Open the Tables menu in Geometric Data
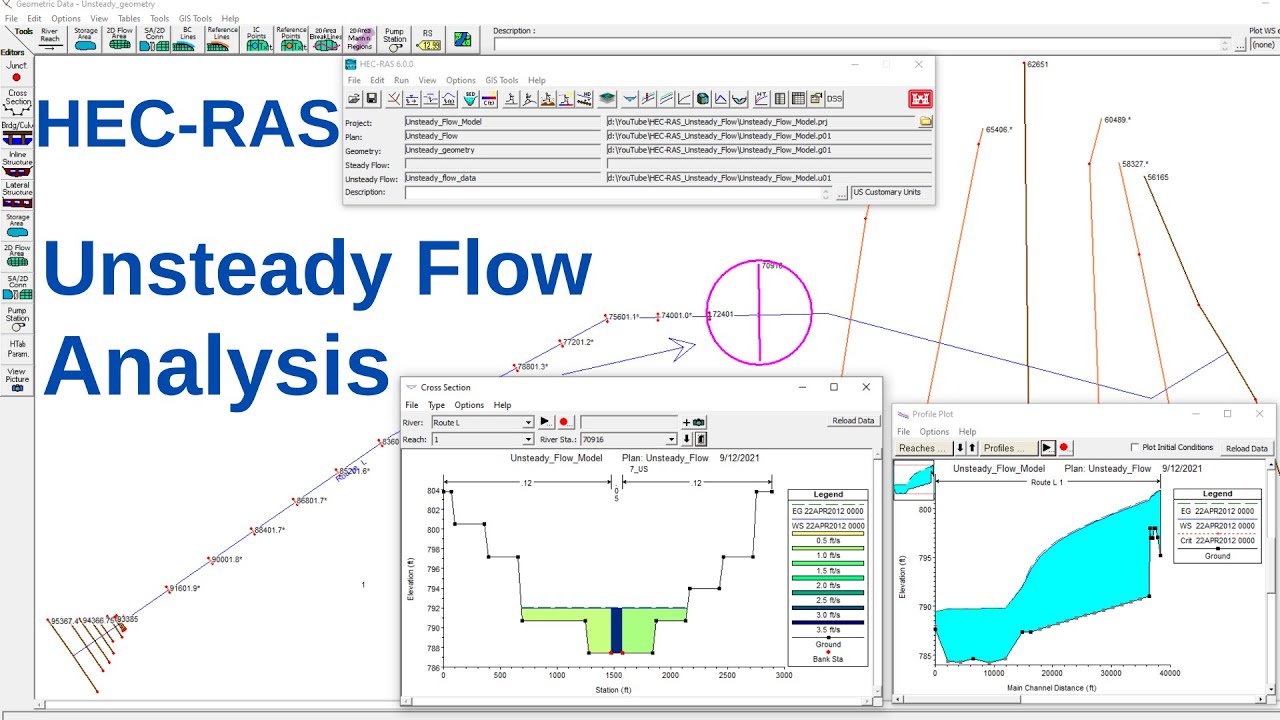Image resolution: width=1280 pixels, height=720 pixels. point(129,18)
